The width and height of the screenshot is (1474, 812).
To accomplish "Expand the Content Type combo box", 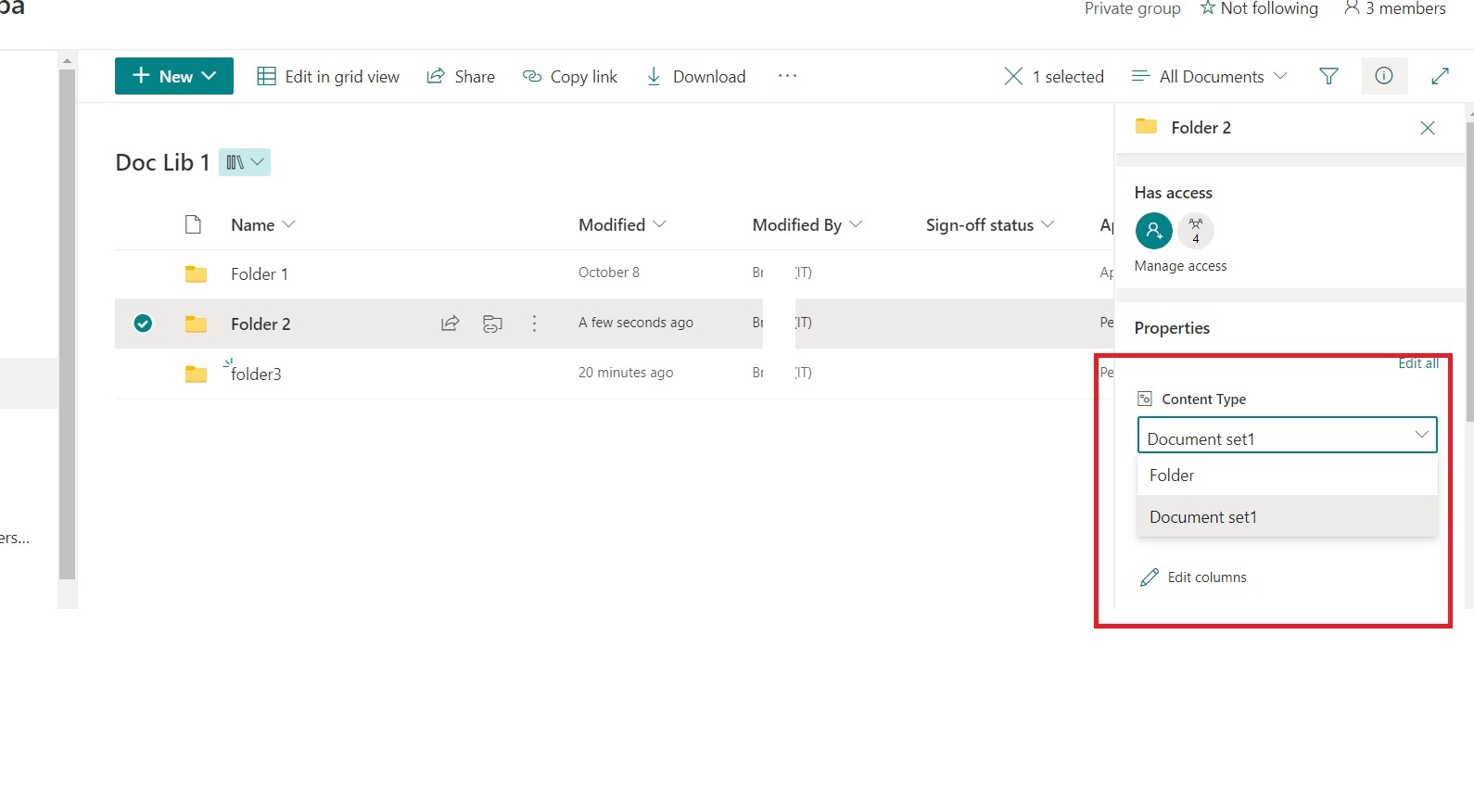I will pyautogui.click(x=1287, y=435).
